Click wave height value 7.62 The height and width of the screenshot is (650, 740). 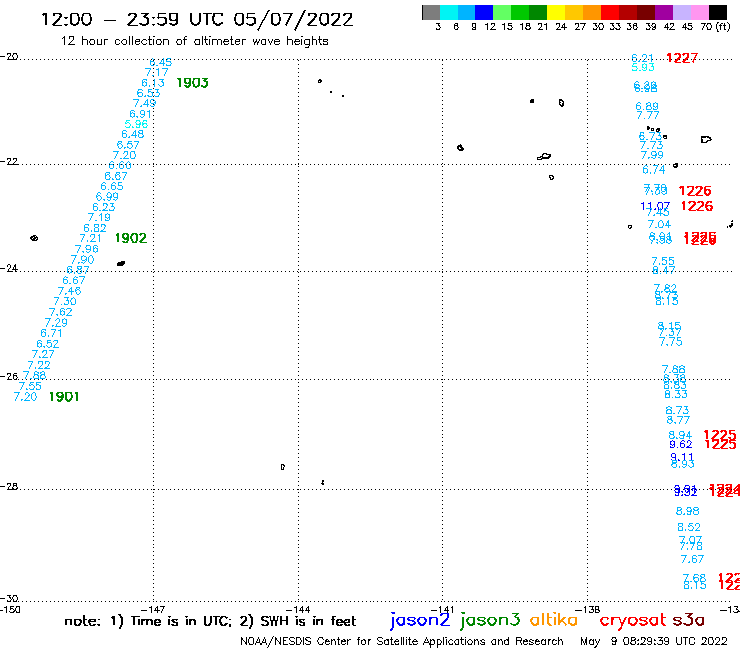click(61, 312)
